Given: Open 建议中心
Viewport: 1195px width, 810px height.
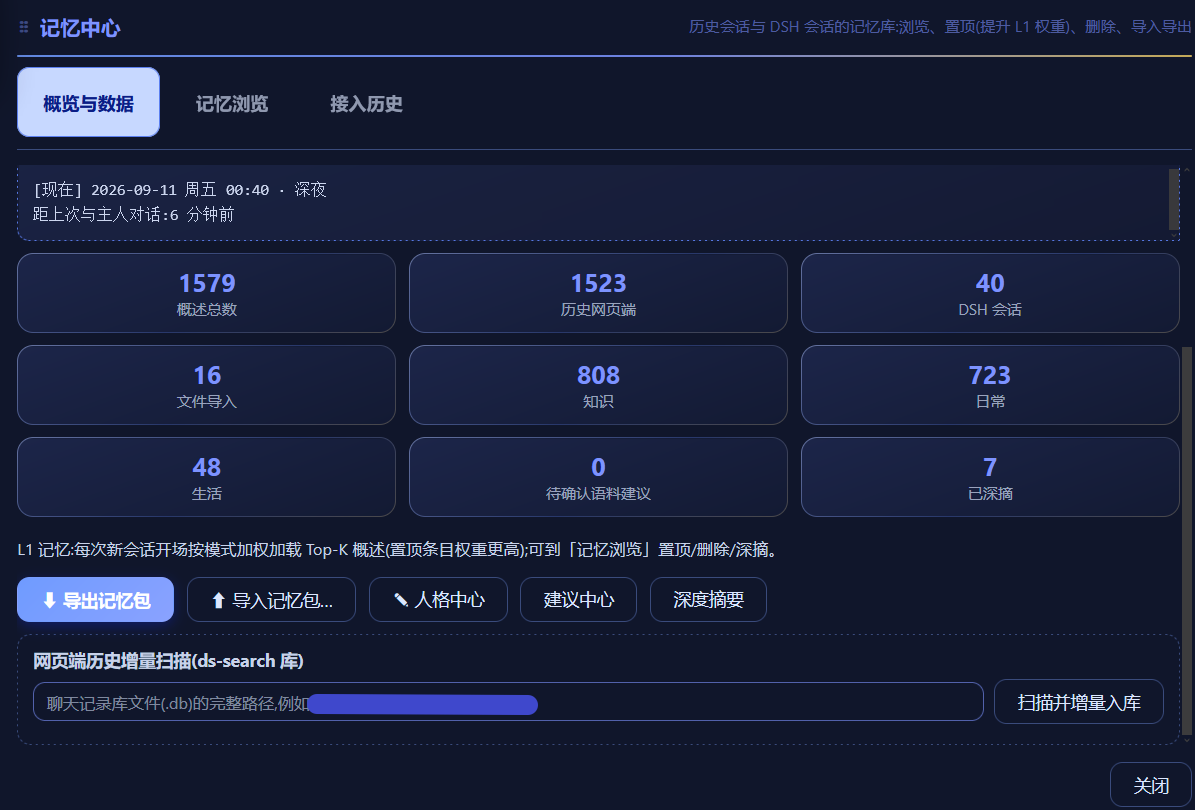Looking at the screenshot, I should coord(578,600).
